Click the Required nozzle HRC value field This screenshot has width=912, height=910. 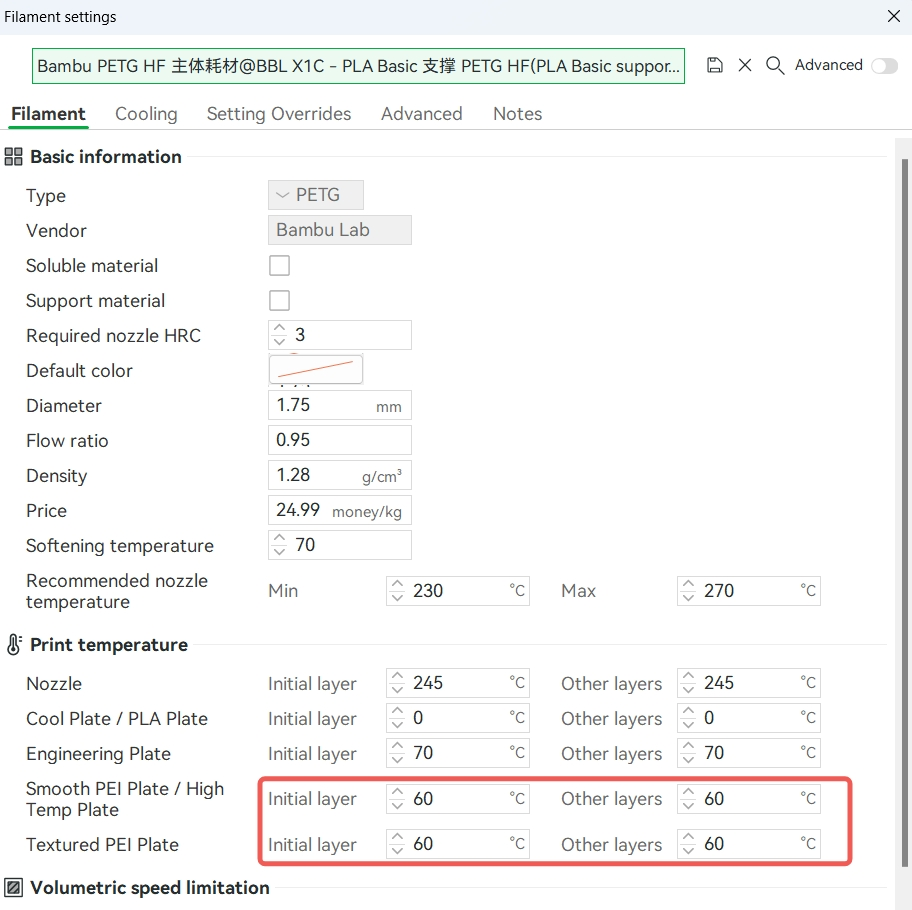[340, 335]
